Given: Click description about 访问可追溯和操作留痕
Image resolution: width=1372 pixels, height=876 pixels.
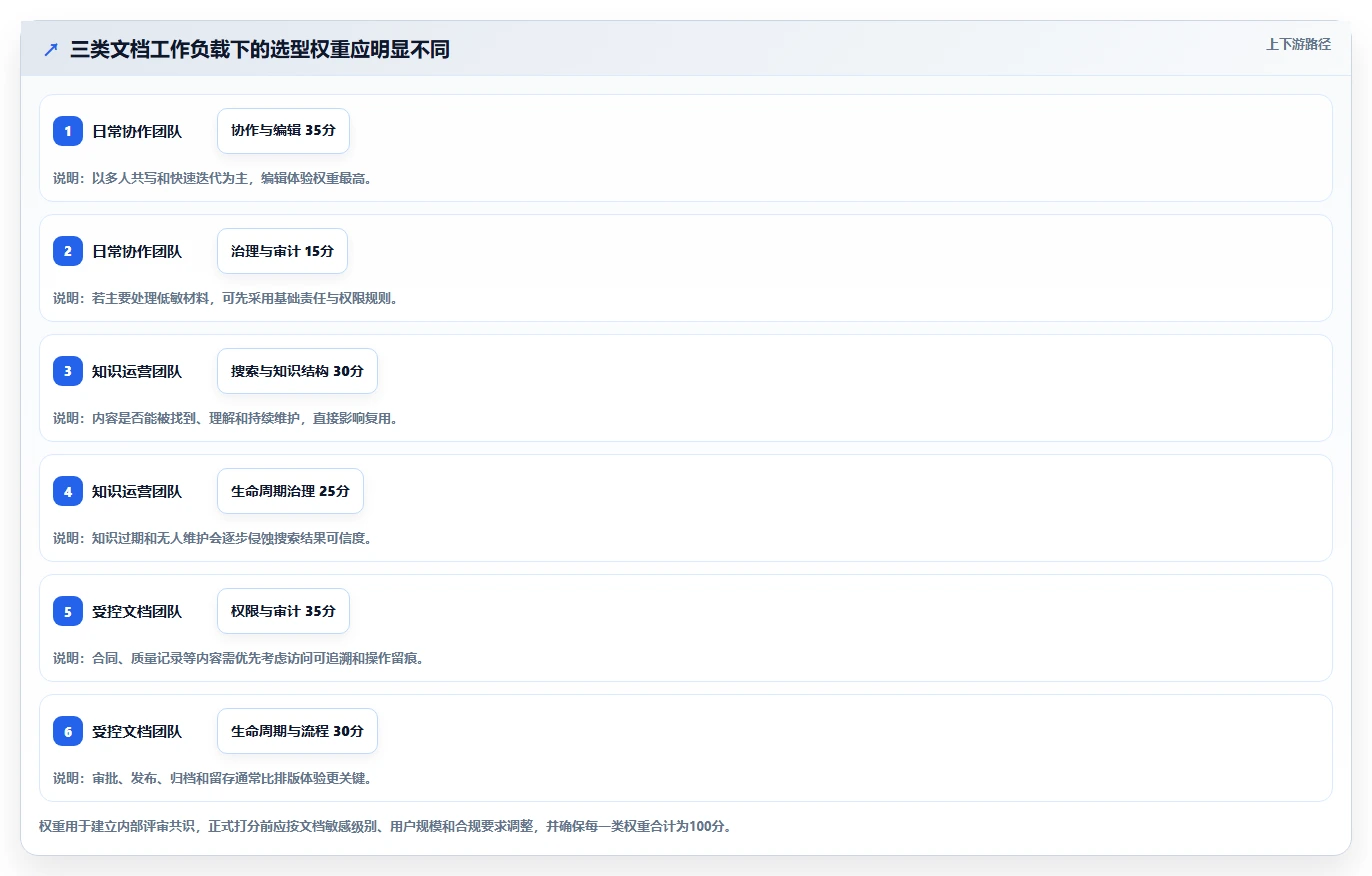Looking at the screenshot, I should click(238, 658).
